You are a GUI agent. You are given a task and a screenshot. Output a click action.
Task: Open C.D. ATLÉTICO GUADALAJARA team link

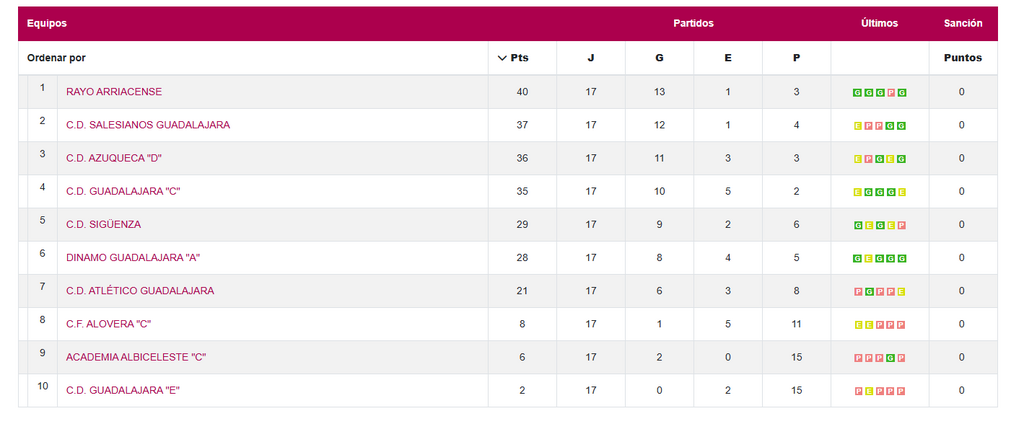pyautogui.click(x=140, y=291)
